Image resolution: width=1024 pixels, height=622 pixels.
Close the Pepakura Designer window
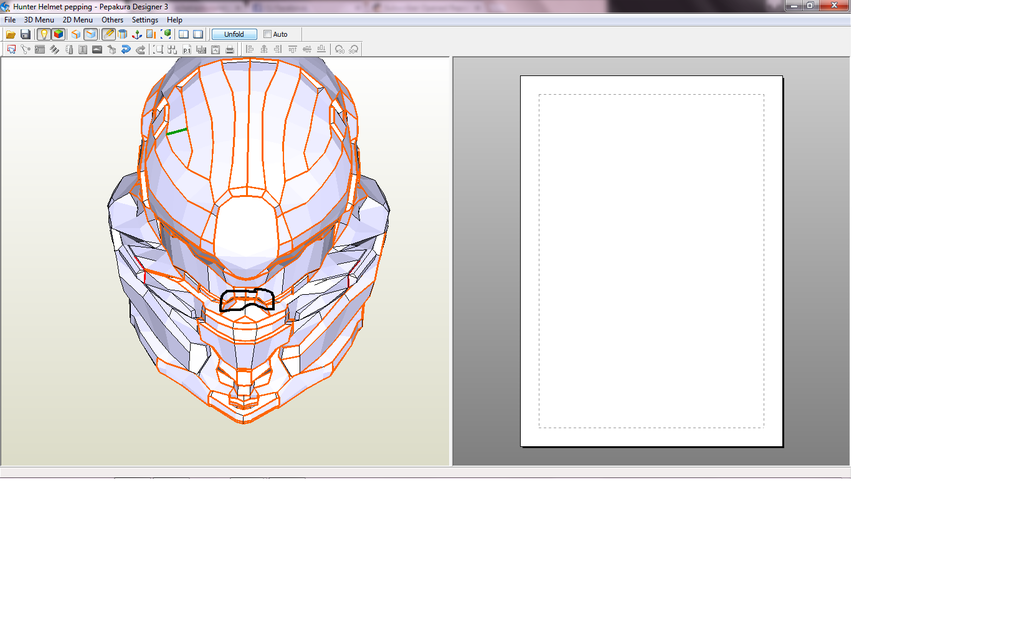[x=834, y=5]
